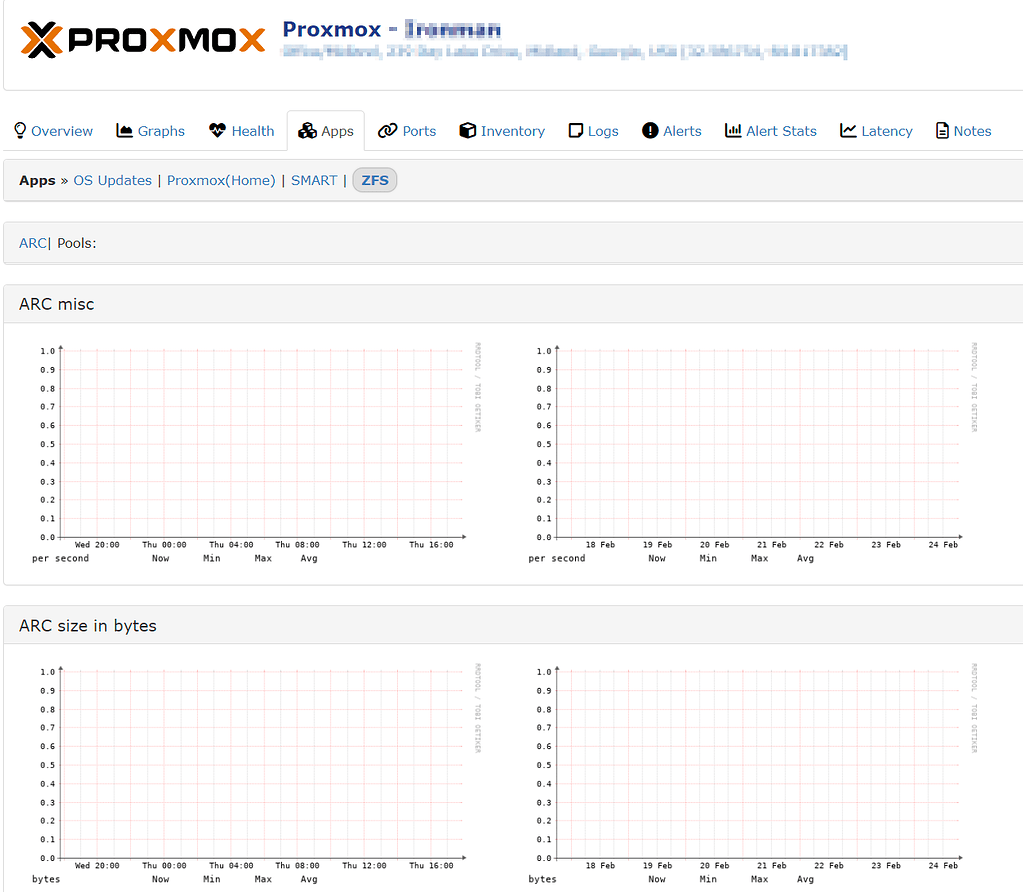Click the Alert Stats bar-chart icon
Viewport: 1023px width, 892px height.
click(x=731, y=130)
